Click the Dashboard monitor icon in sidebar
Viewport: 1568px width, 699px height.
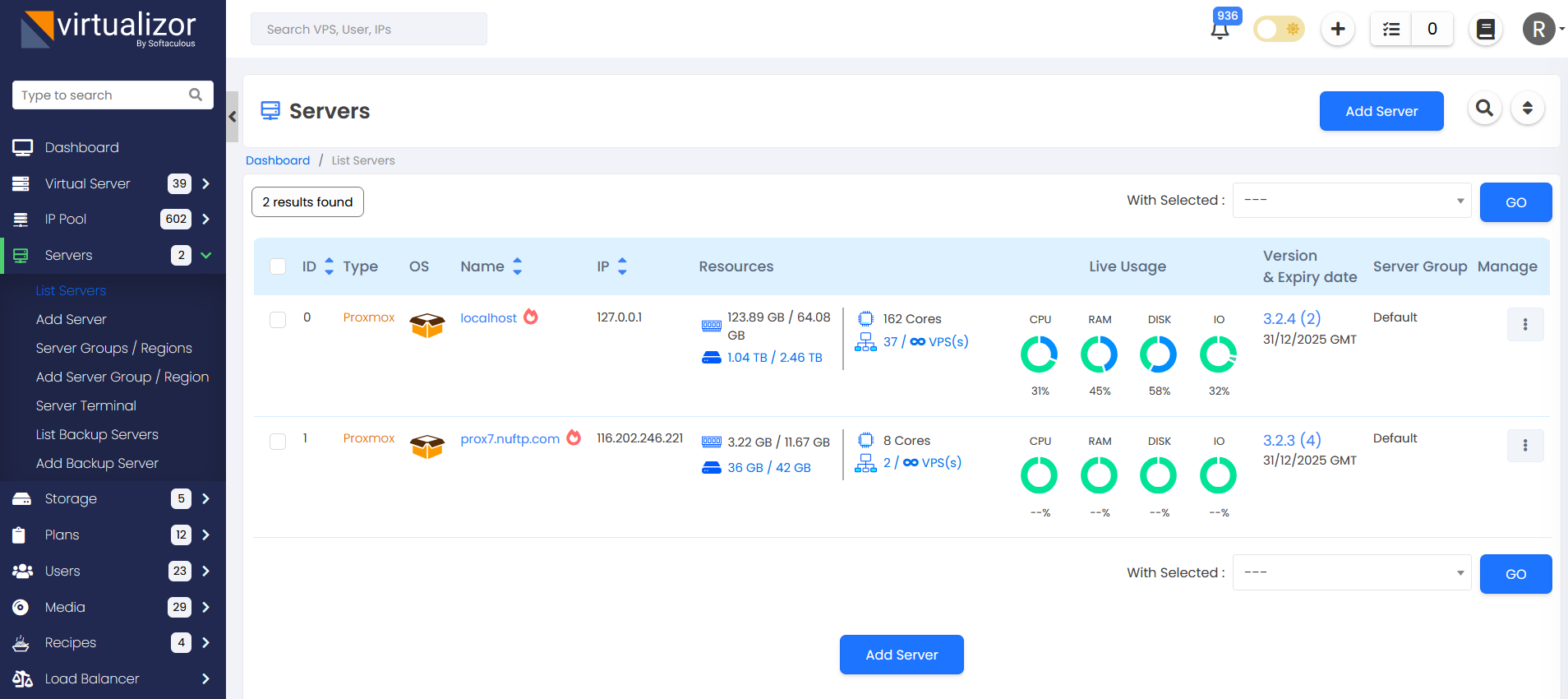tap(22, 148)
